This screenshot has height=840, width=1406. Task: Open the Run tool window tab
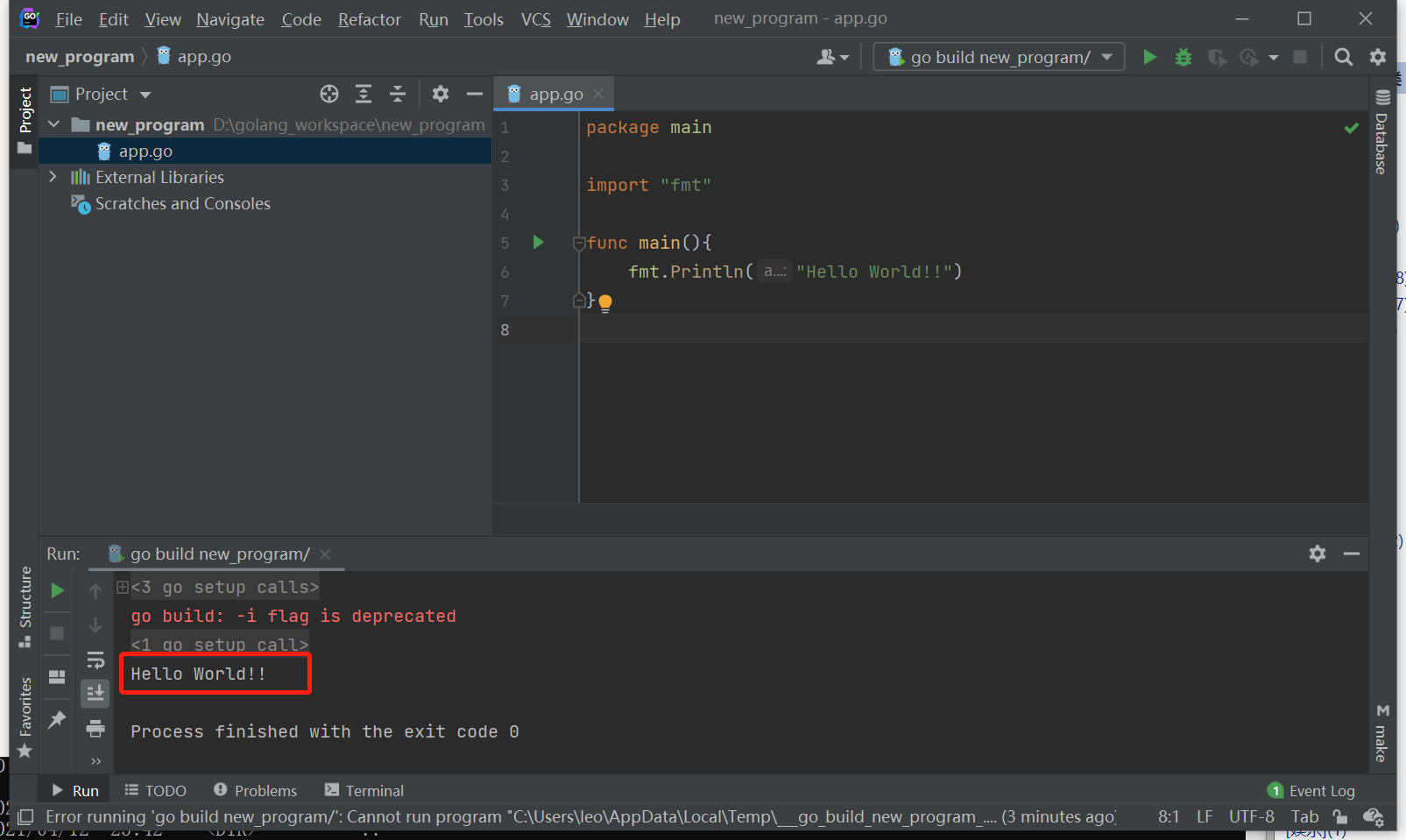tap(75, 790)
